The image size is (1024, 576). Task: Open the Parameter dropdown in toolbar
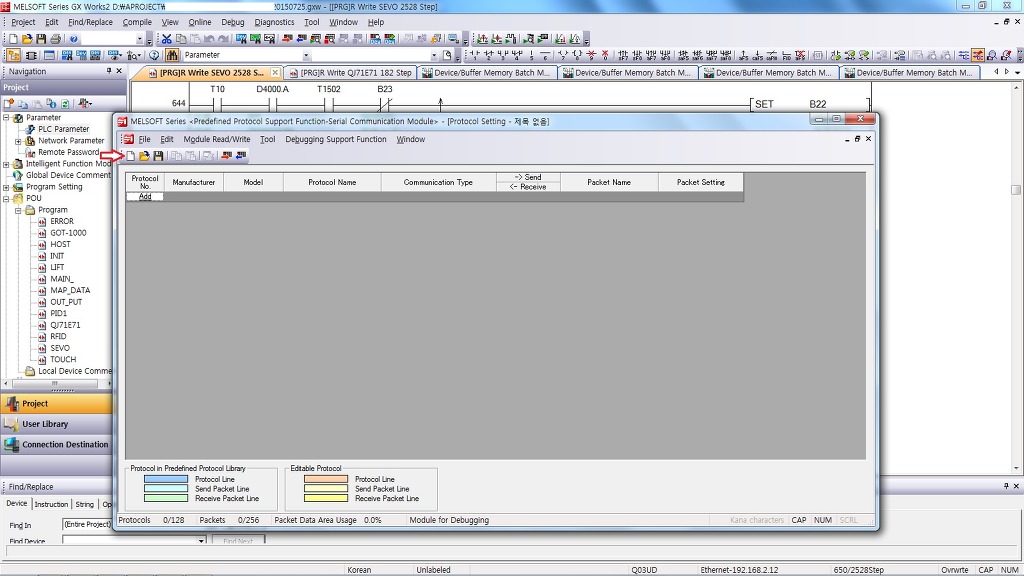click(306, 56)
